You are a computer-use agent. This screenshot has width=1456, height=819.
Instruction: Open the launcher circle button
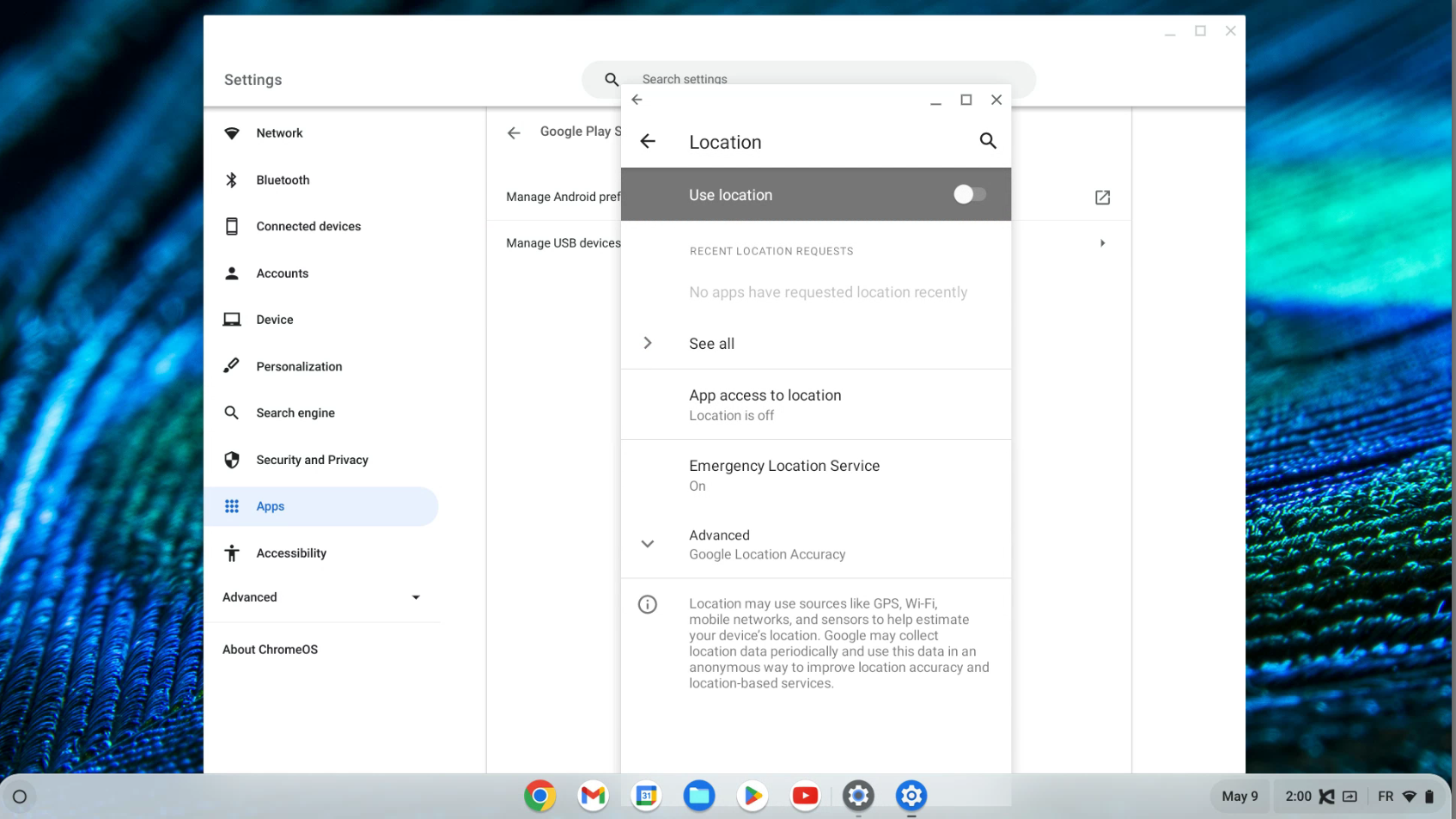[20, 797]
